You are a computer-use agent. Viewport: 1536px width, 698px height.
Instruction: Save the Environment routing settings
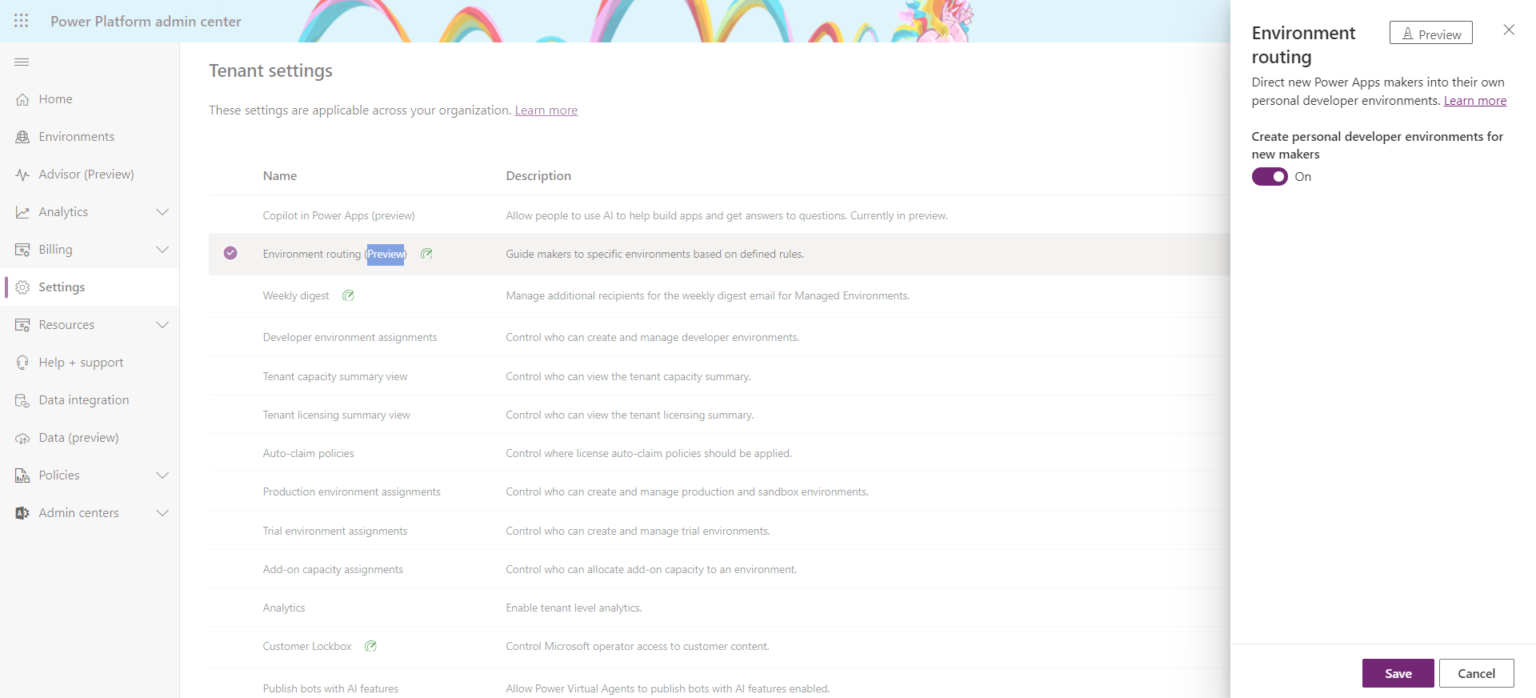[1397, 672]
